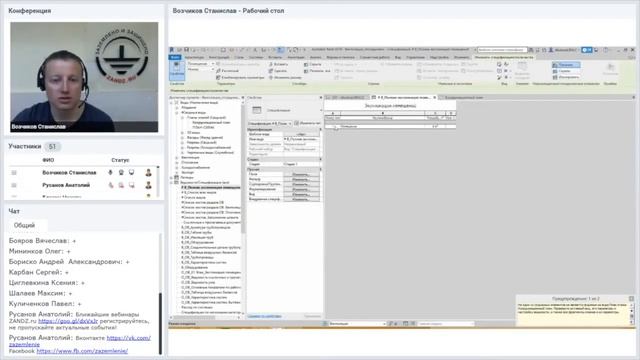Open the vk.com link in chat
The width and height of the screenshot is (640, 360).
click(x=129, y=338)
